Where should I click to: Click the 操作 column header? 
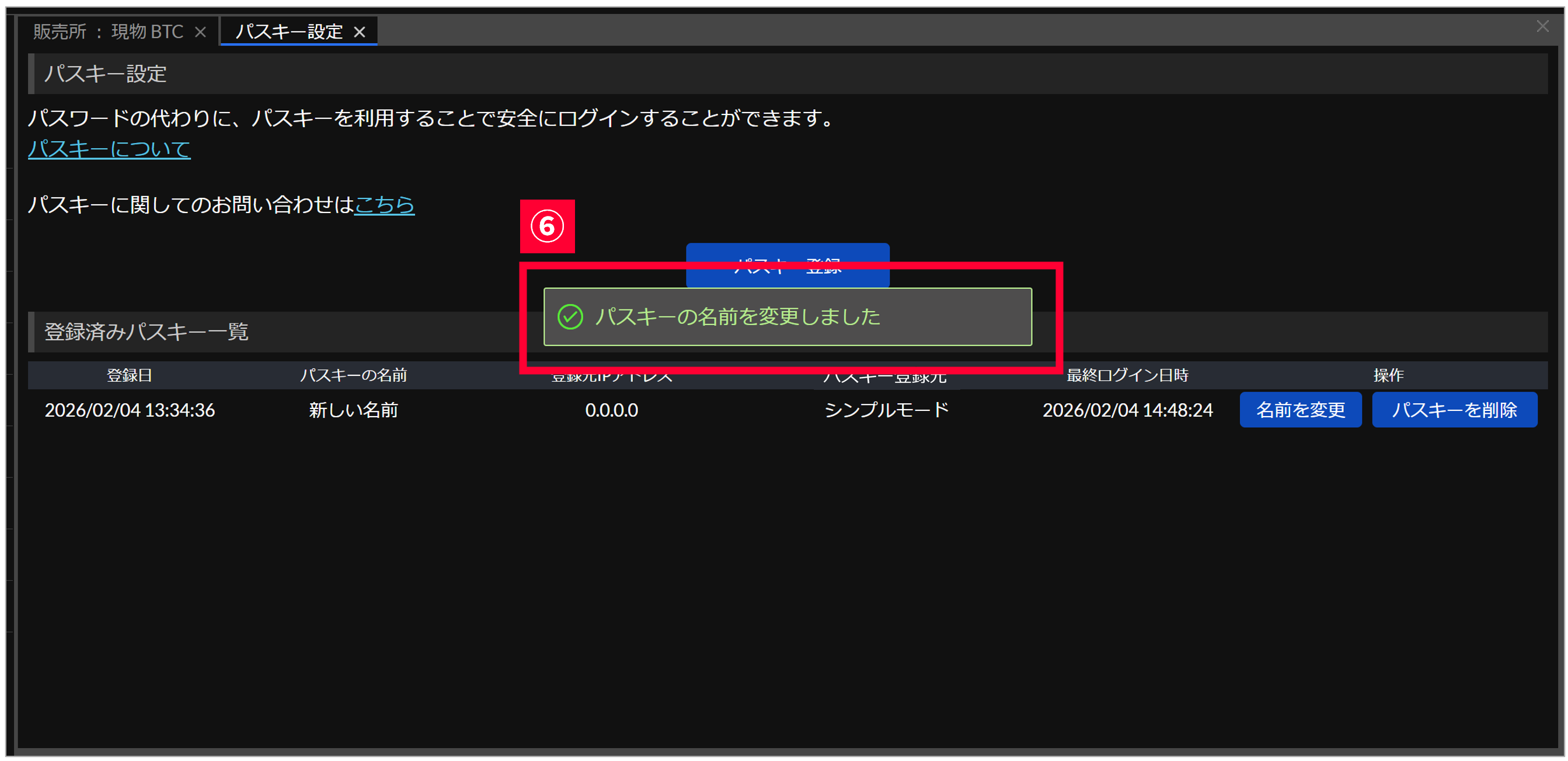[1388, 375]
